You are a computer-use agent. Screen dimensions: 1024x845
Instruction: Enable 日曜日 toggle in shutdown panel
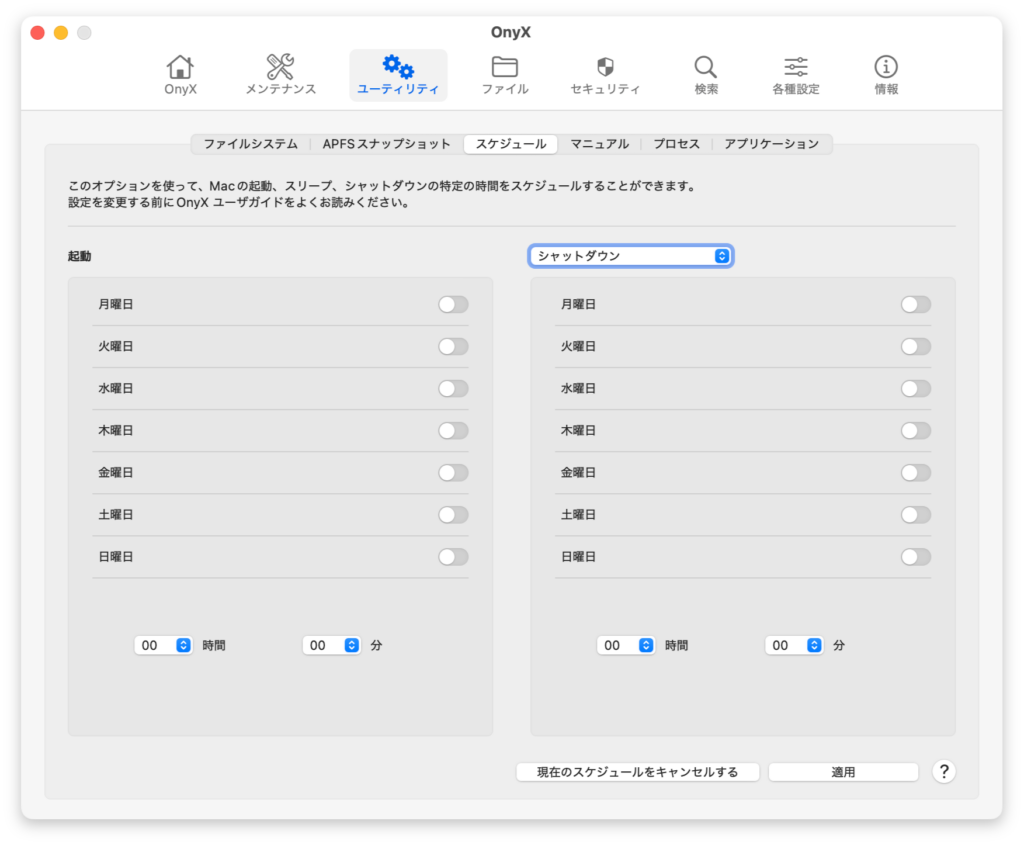(x=915, y=557)
